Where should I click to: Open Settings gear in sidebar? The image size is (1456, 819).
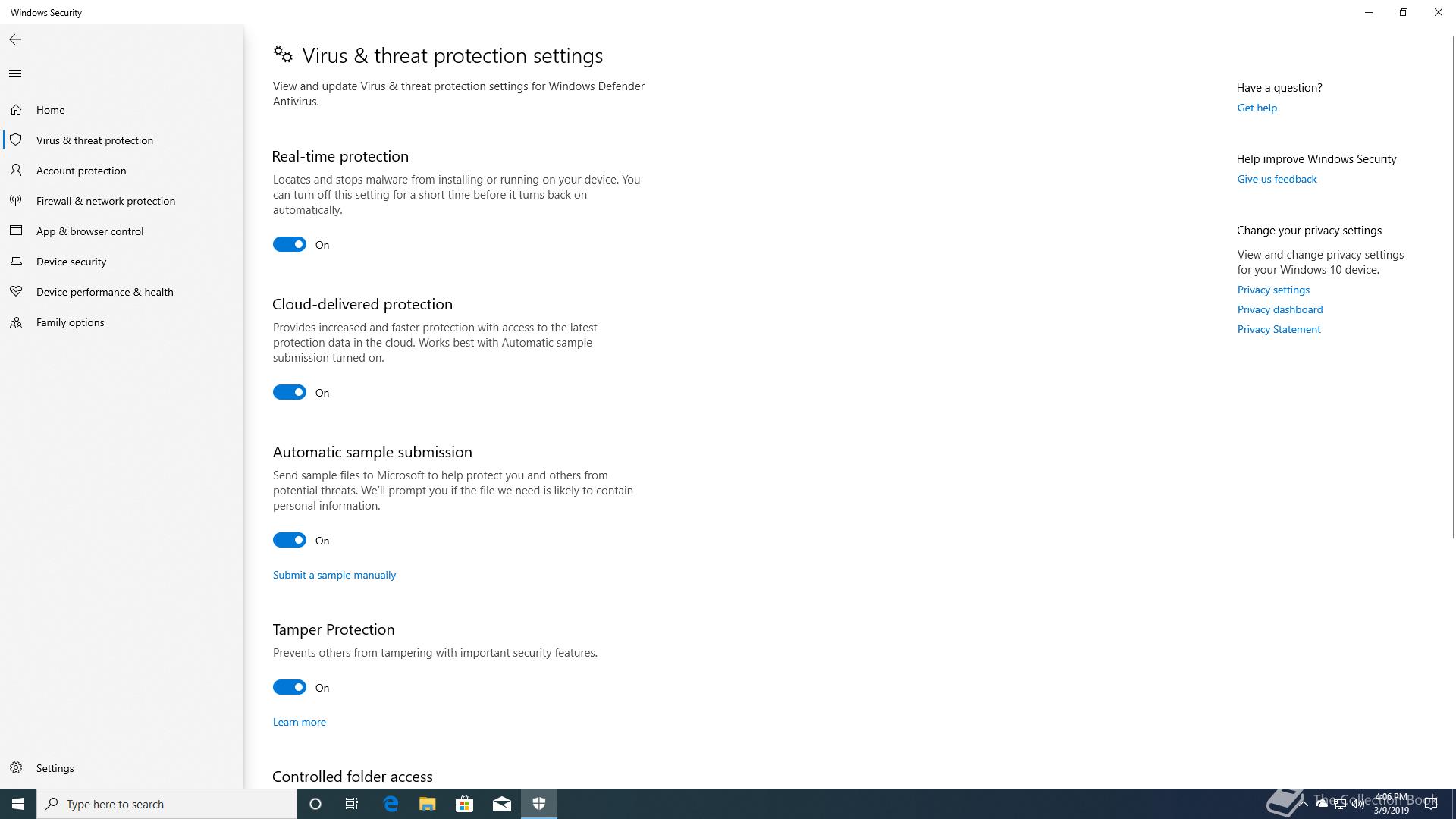click(16, 768)
